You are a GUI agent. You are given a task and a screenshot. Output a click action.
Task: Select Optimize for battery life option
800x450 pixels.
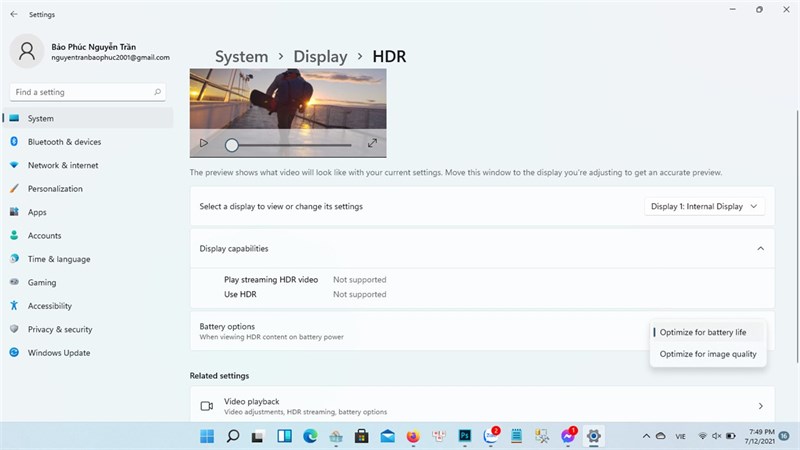(708, 332)
